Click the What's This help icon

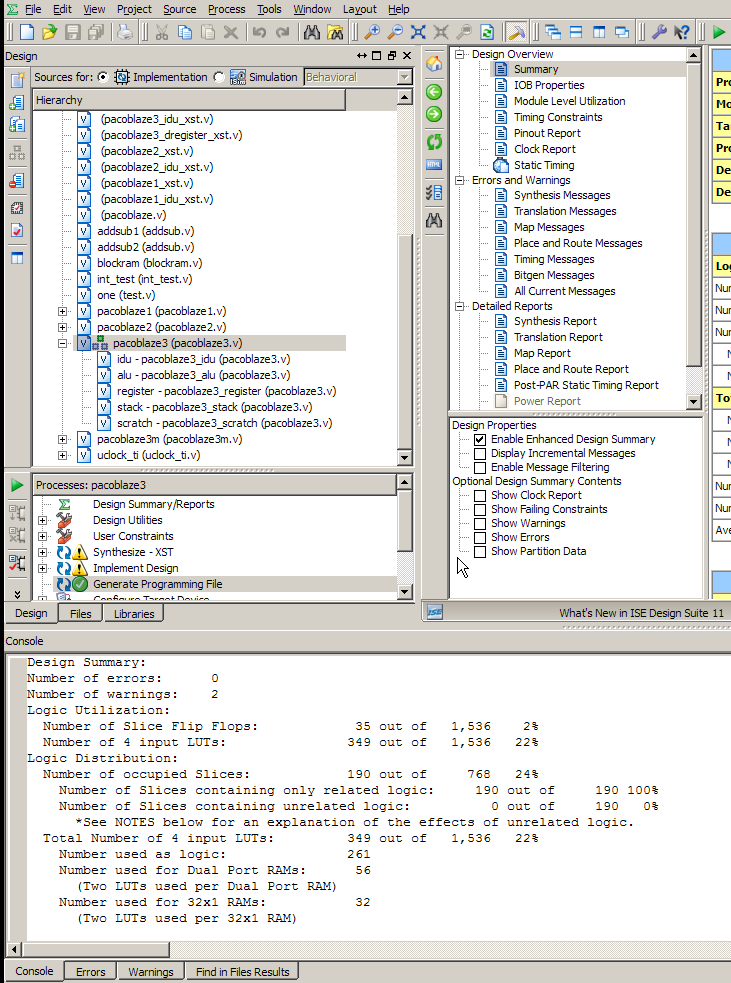(681, 32)
